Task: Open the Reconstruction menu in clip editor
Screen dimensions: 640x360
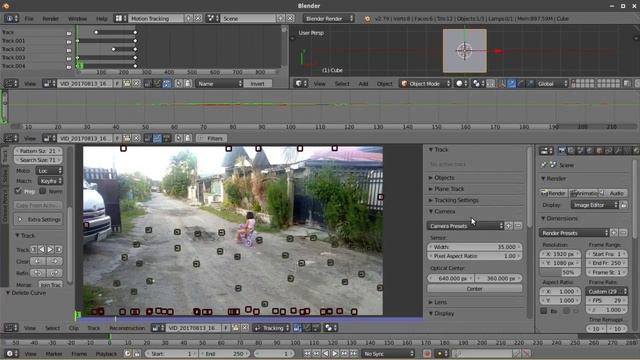Action: click(x=127, y=328)
